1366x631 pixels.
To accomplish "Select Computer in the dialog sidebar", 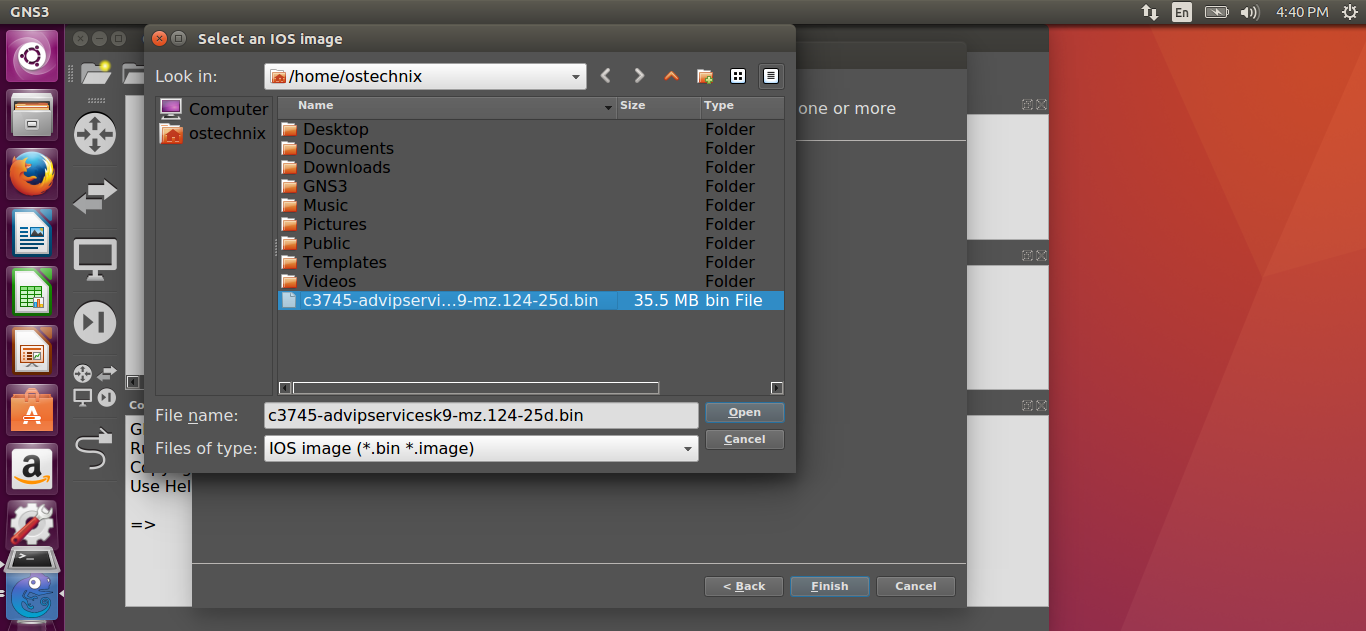I will pos(214,109).
